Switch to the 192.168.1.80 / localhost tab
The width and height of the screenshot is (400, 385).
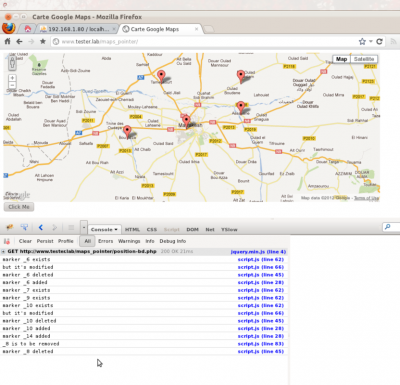point(78,29)
